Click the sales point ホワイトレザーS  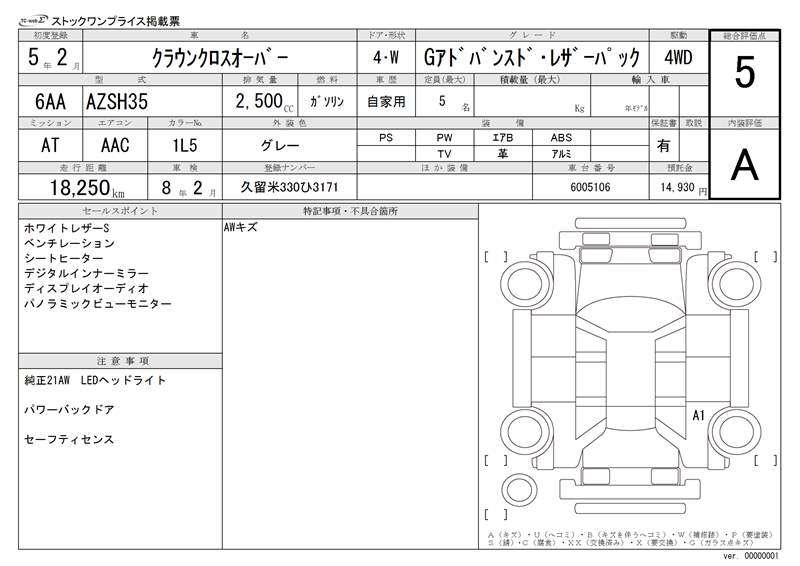tap(67, 228)
